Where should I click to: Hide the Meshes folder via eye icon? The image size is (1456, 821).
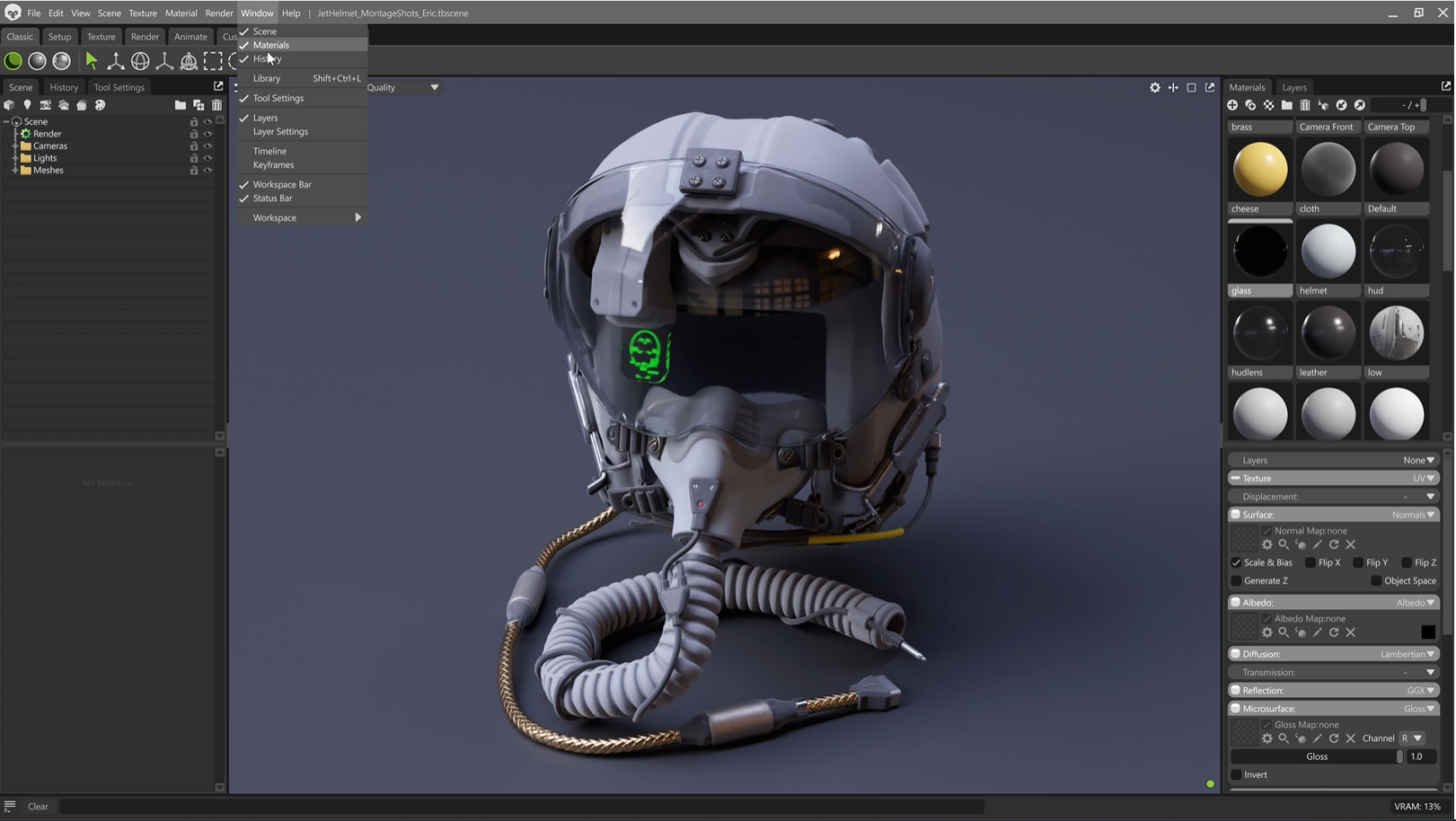pos(207,170)
